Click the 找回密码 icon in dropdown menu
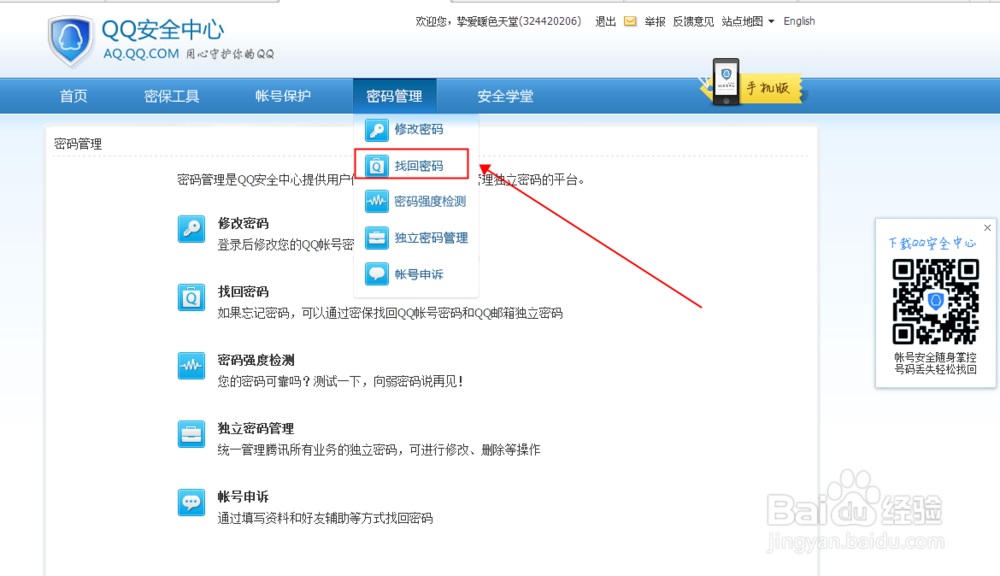1000x576 pixels. tap(376, 166)
